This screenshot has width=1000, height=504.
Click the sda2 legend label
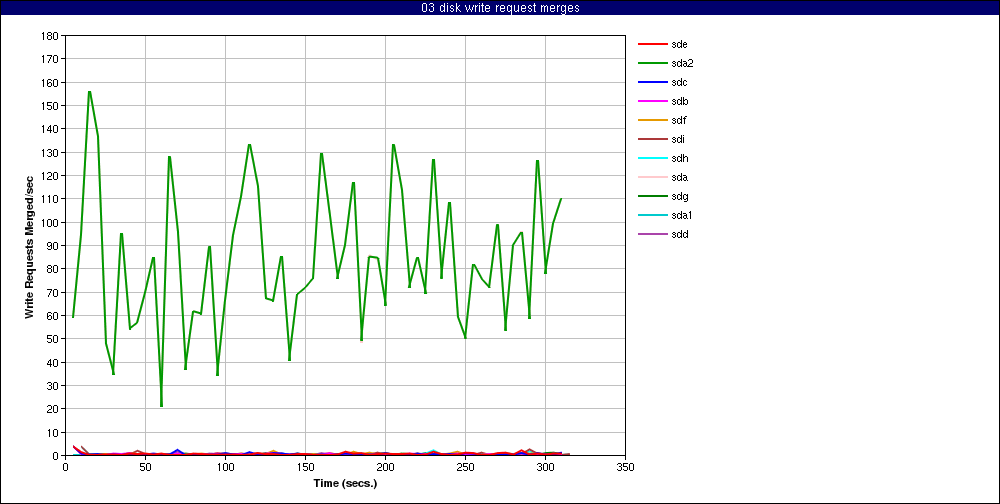(682, 64)
